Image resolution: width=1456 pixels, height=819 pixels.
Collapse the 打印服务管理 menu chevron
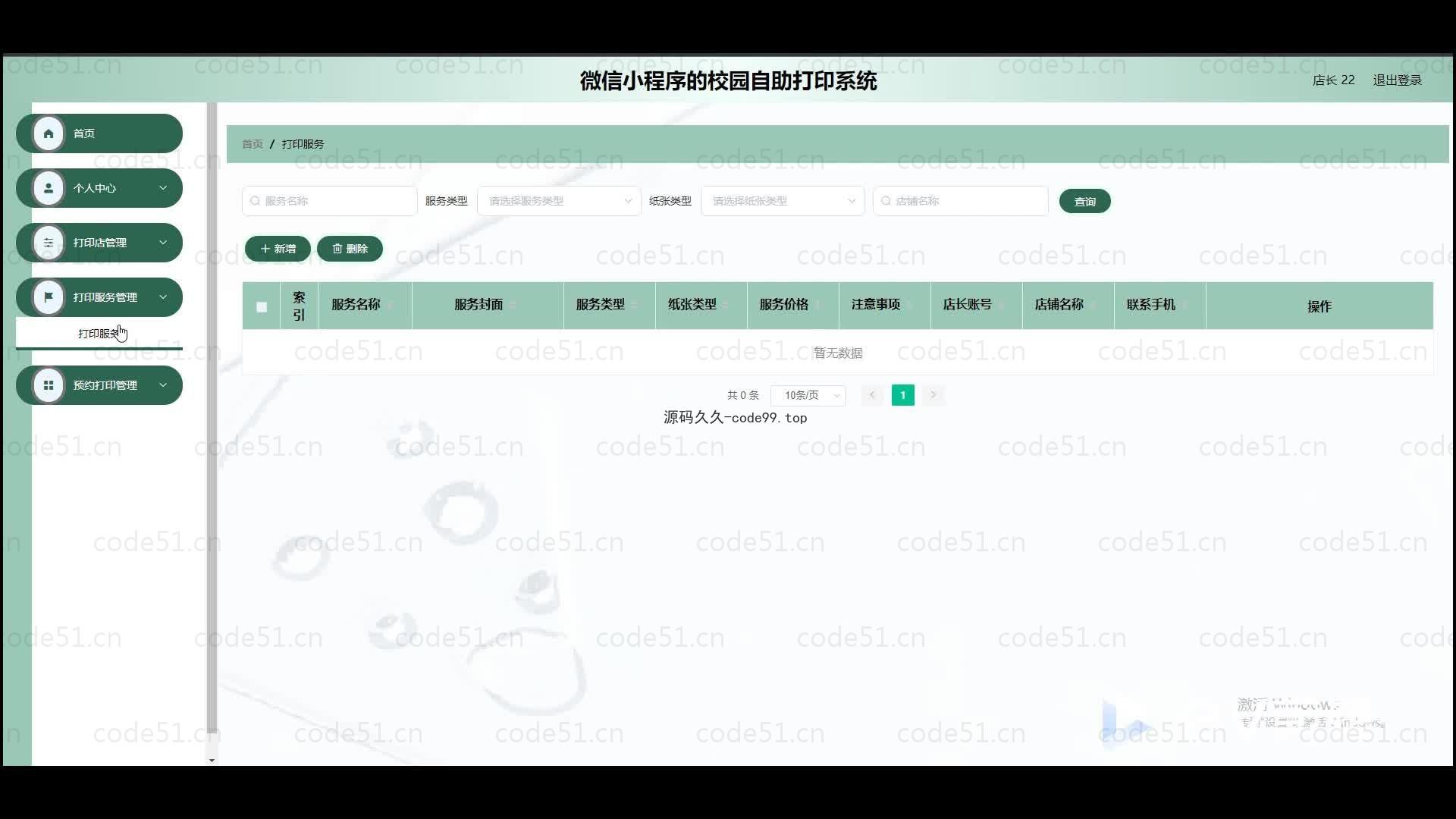point(163,297)
